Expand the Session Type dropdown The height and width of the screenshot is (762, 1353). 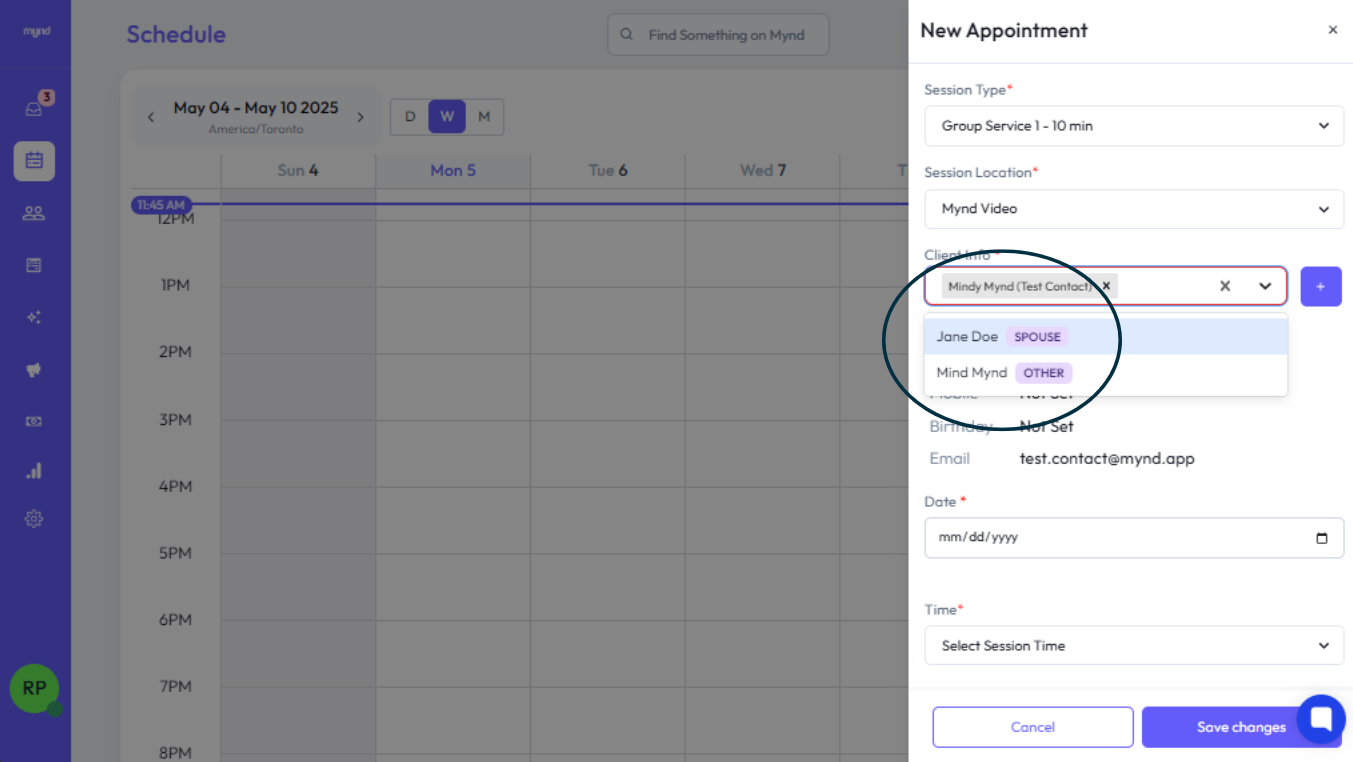[1133, 126]
